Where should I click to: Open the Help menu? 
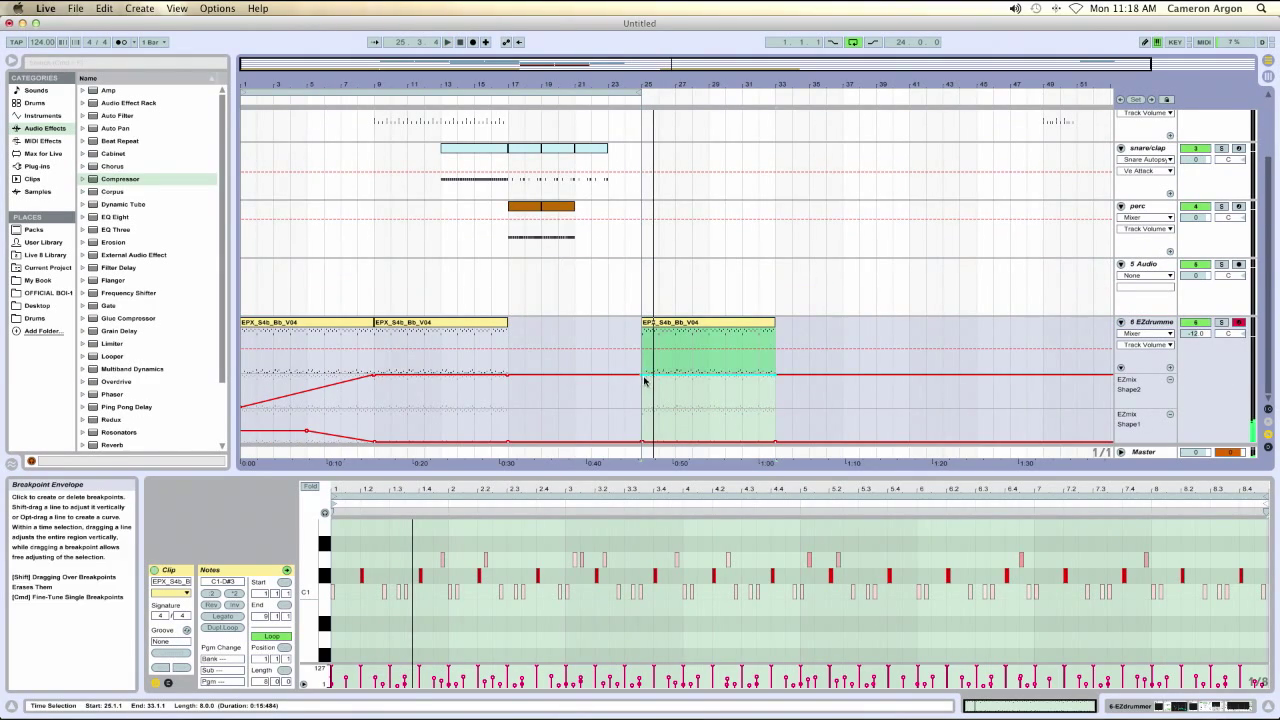click(258, 8)
